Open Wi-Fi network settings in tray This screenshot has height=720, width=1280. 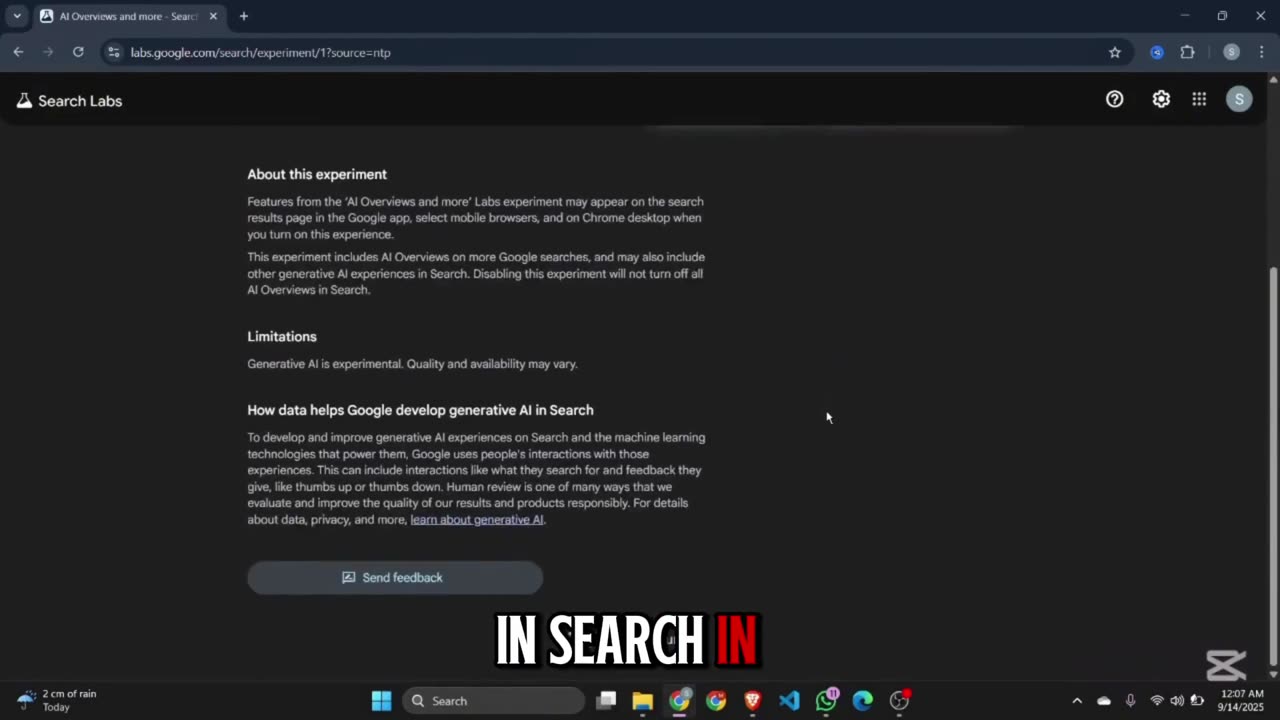point(1157,701)
